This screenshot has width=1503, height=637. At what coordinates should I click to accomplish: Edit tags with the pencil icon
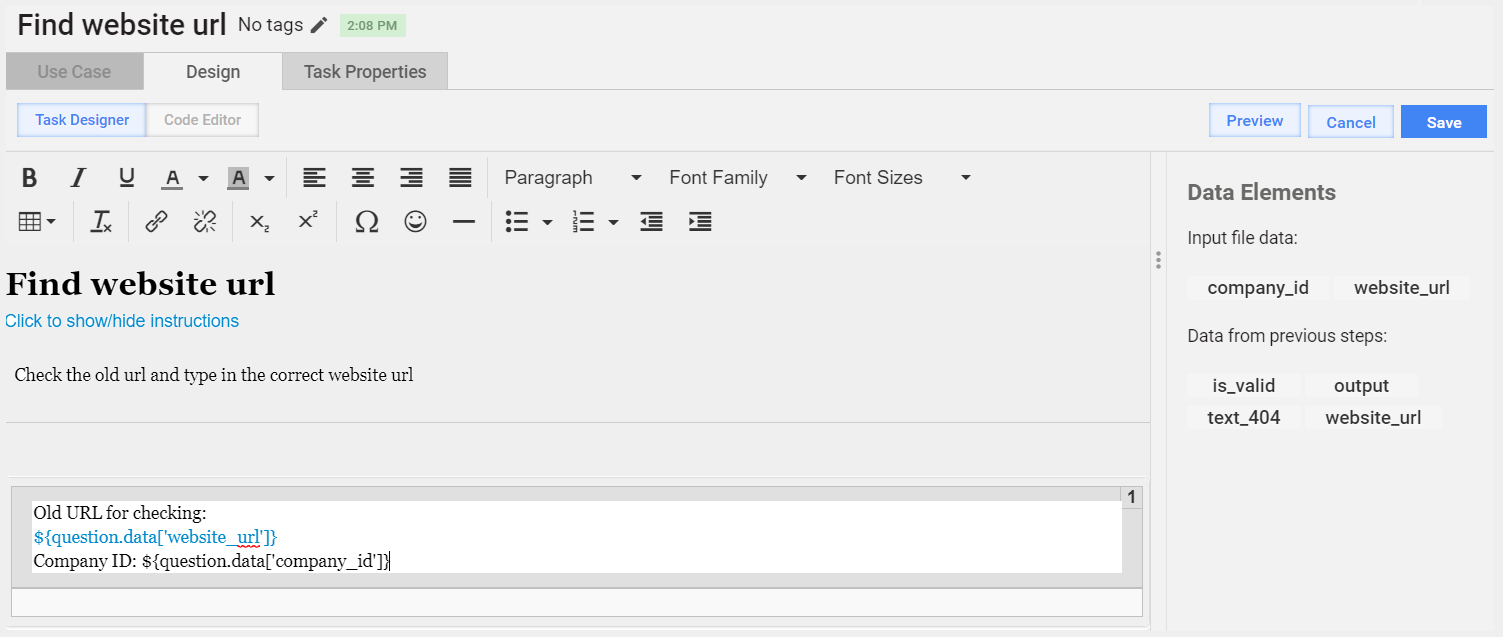click(x=319, y=25)
